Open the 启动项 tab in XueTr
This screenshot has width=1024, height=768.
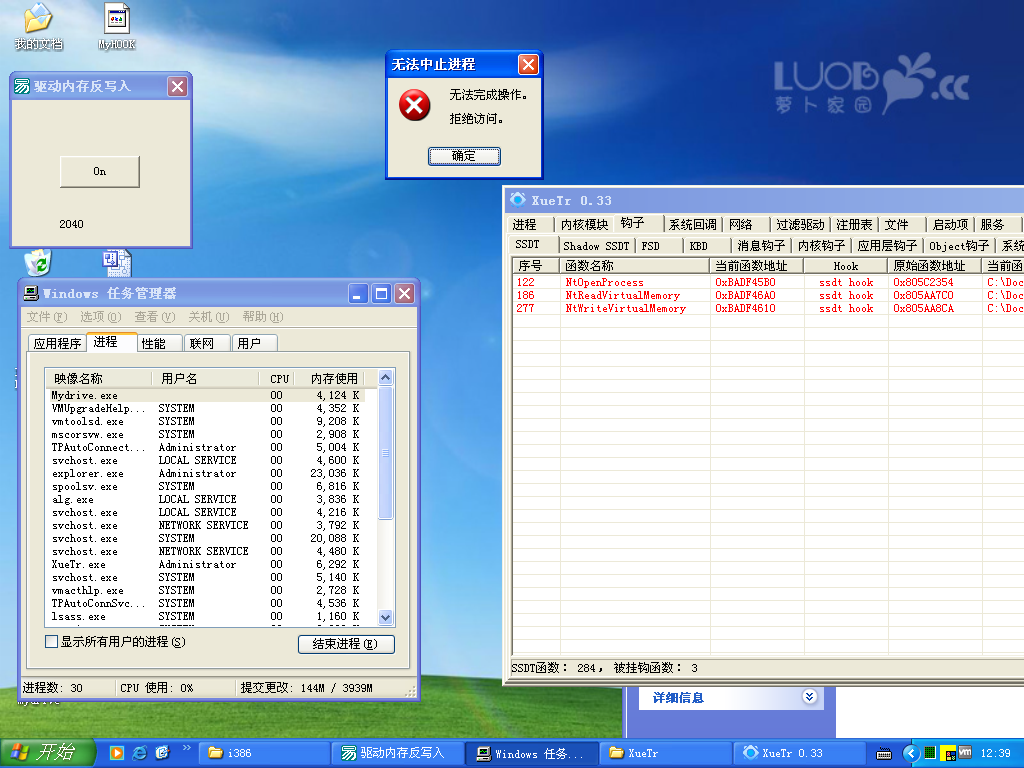click(950, 225)
